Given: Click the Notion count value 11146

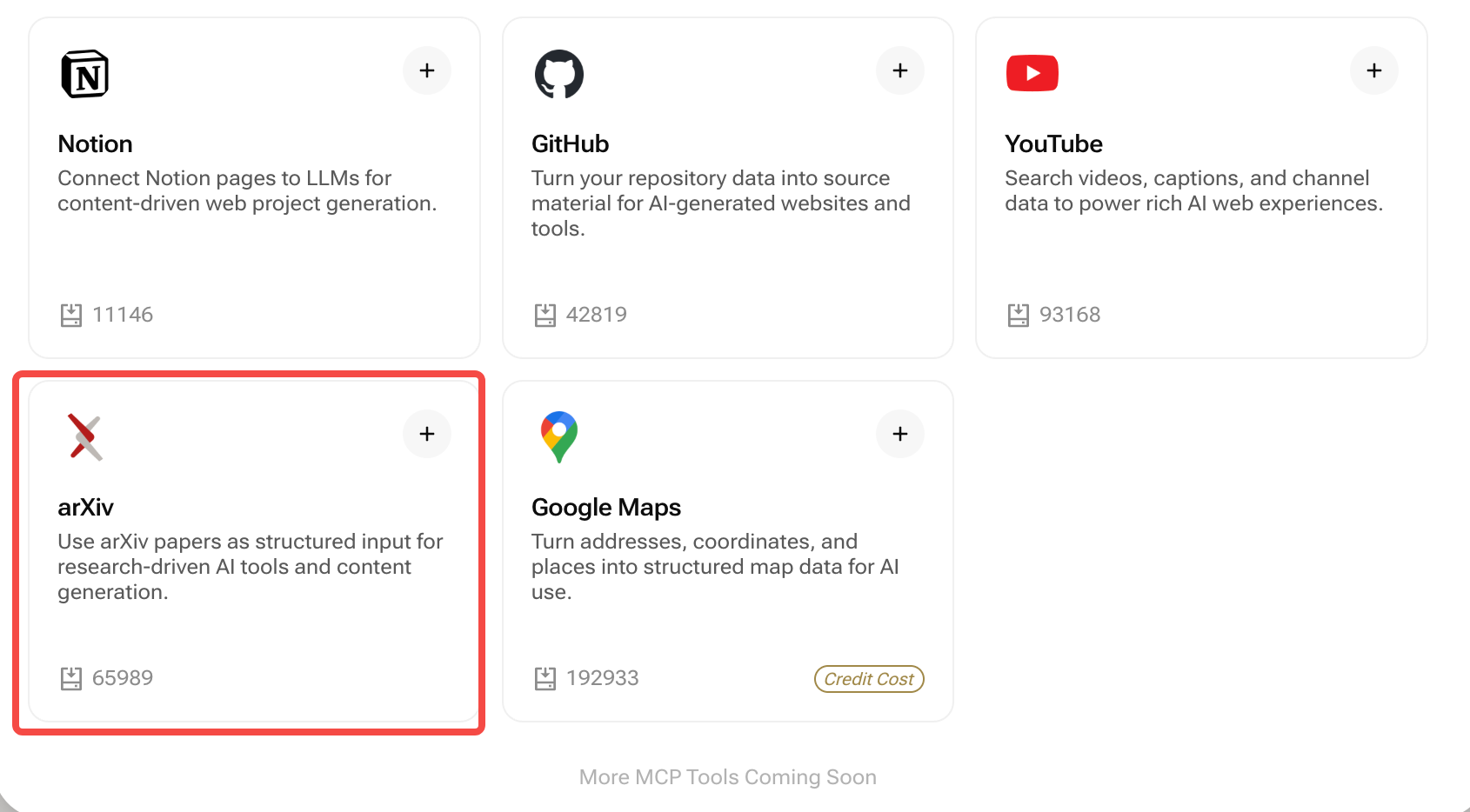Looking at the screenshot, I should point(123,315).
